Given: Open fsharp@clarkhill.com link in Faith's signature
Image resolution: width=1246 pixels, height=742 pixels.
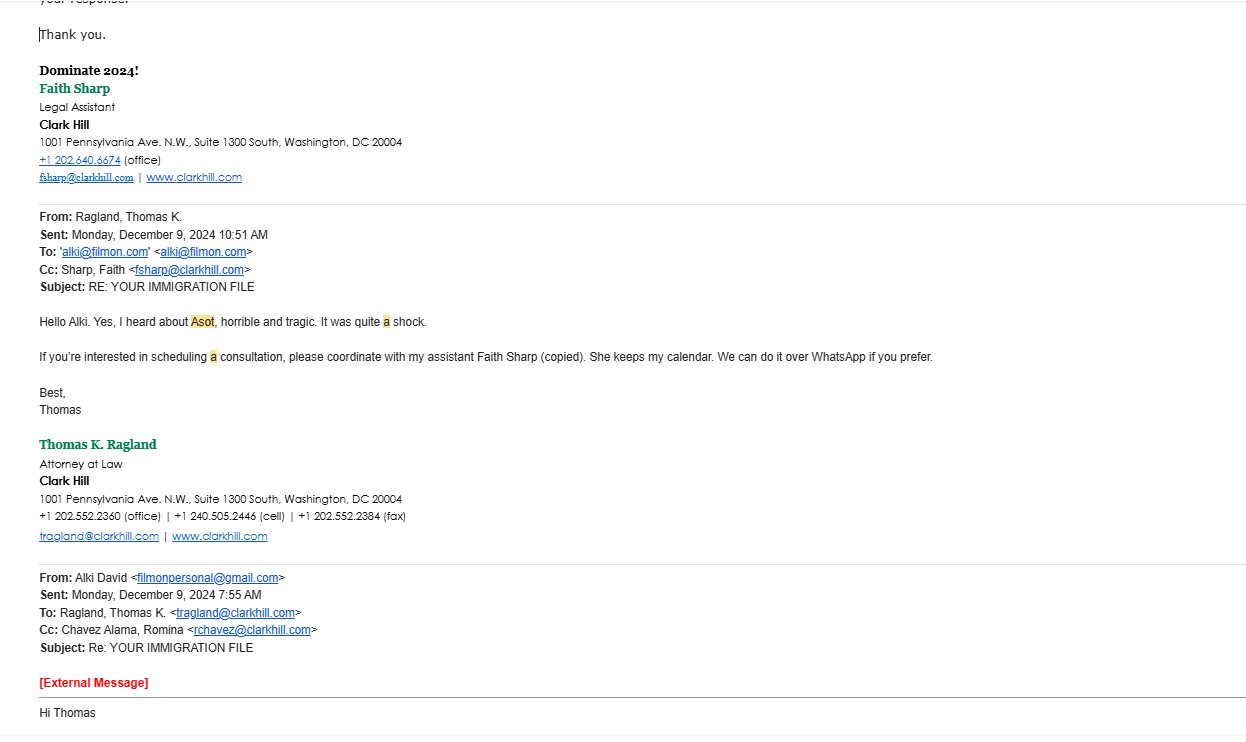Looking at the screenshot, I should click(x=86, y=178).
